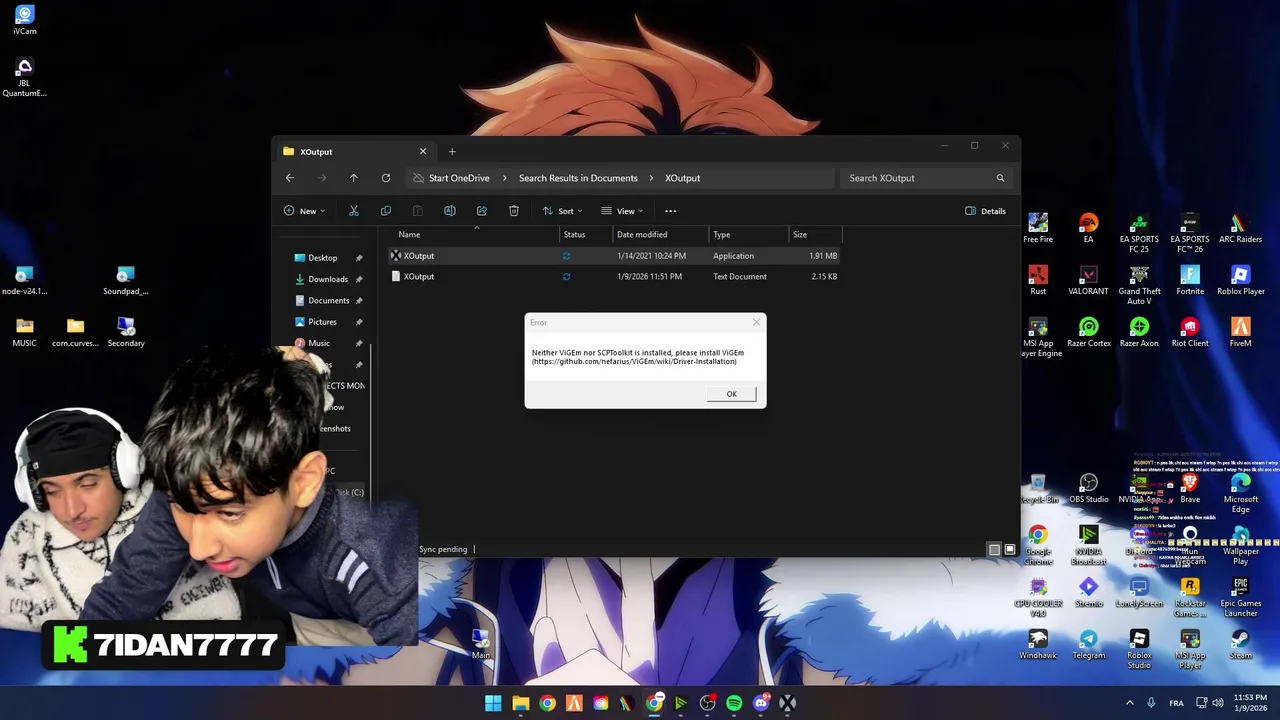Show hidden system tray icons
1280x720 pixels.
pyautogui.click(x=1130, y=703)
